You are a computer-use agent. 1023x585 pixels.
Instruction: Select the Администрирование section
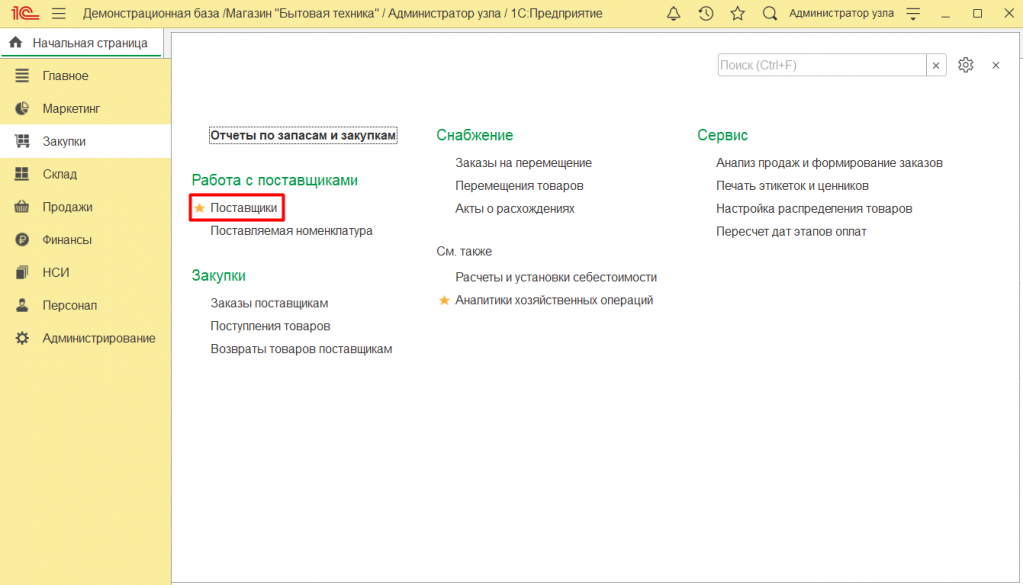(98, 338)
